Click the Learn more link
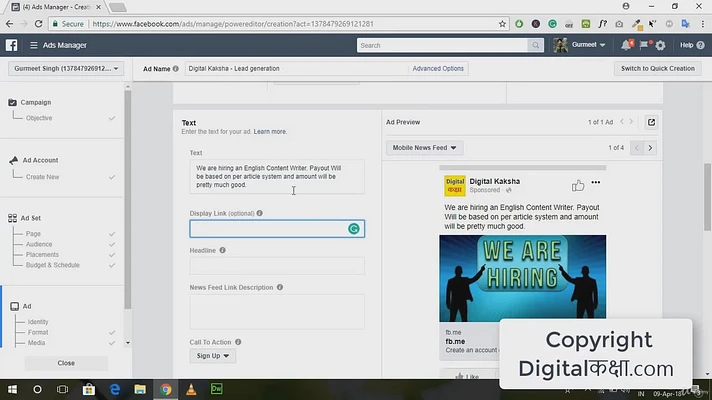712x400 pixels. pos(270,132)
